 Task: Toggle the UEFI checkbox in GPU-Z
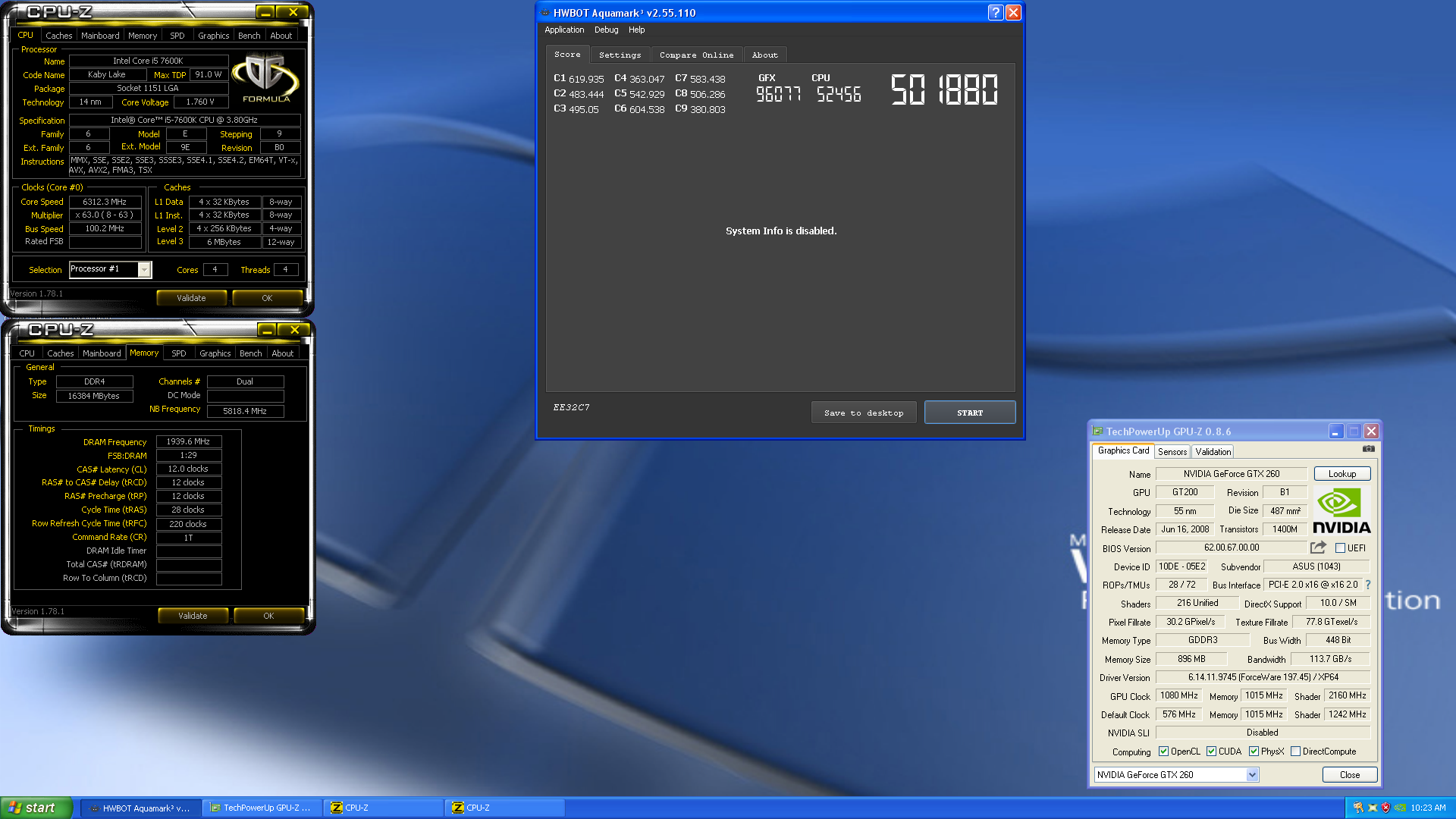(1340, 548)
